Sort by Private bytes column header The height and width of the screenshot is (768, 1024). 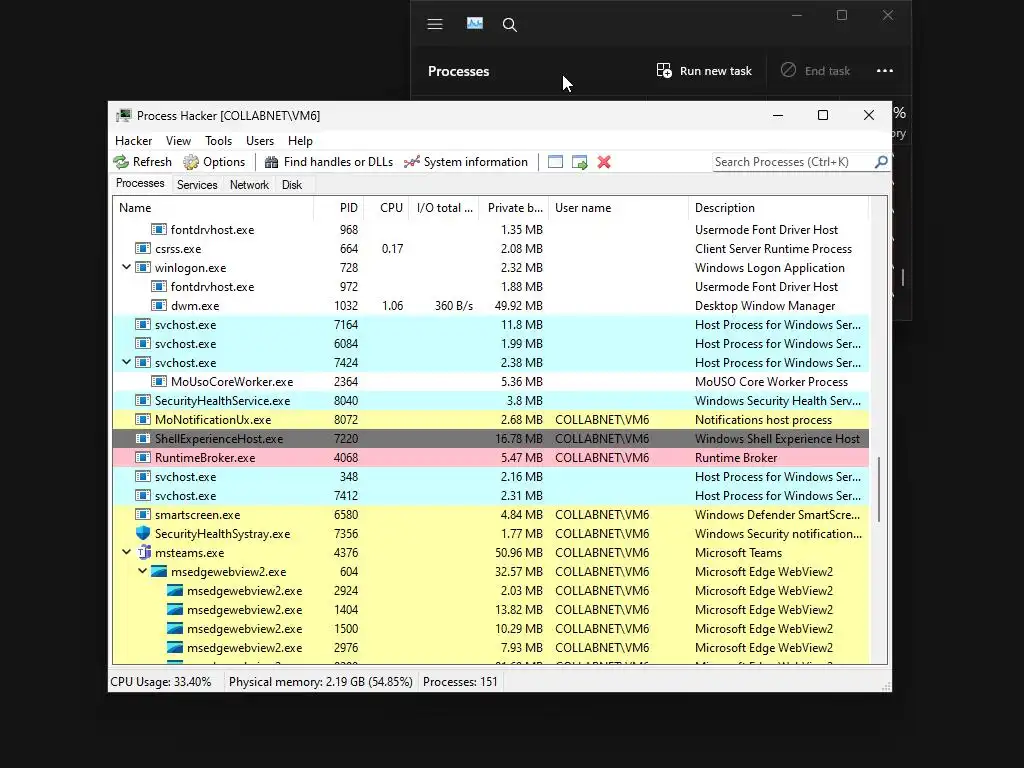point(514,208)
